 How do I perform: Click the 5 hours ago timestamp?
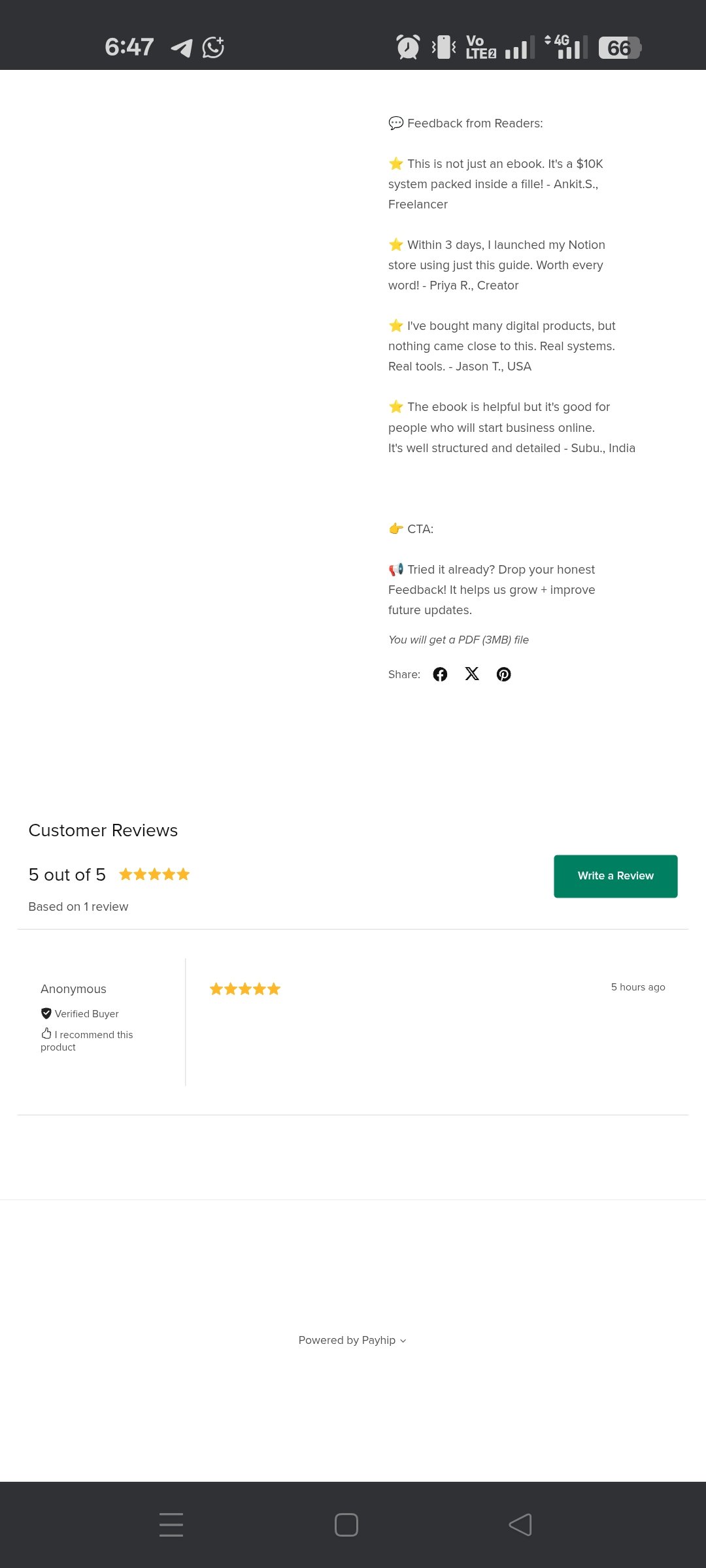pos(638,987)
